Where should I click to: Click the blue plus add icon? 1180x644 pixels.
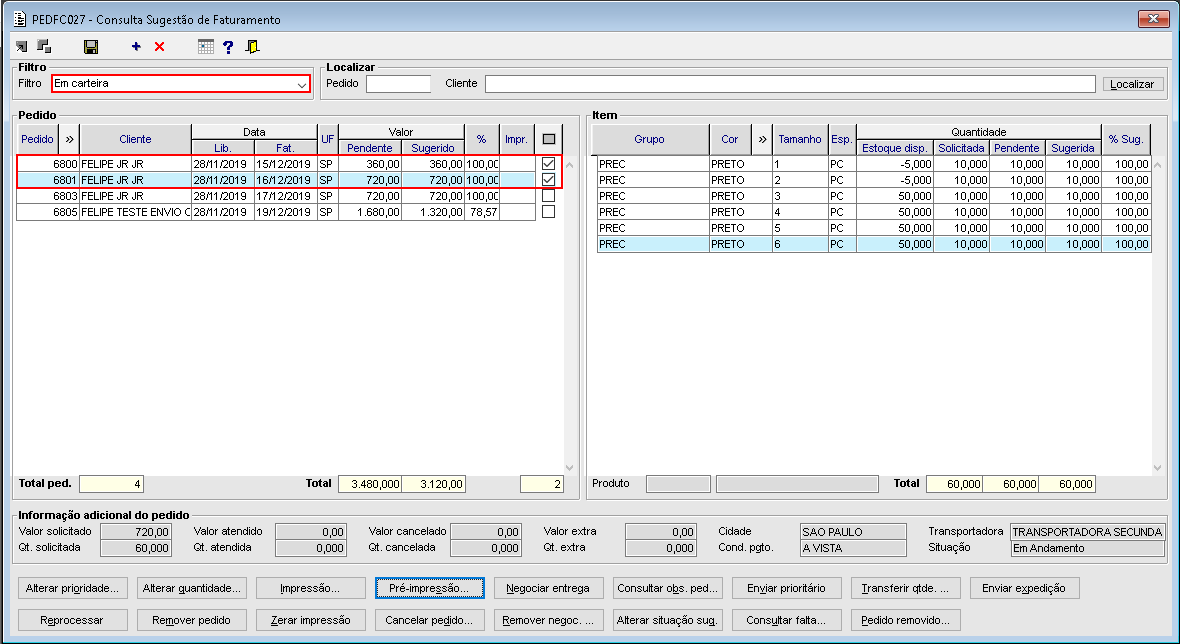point(136,47)
